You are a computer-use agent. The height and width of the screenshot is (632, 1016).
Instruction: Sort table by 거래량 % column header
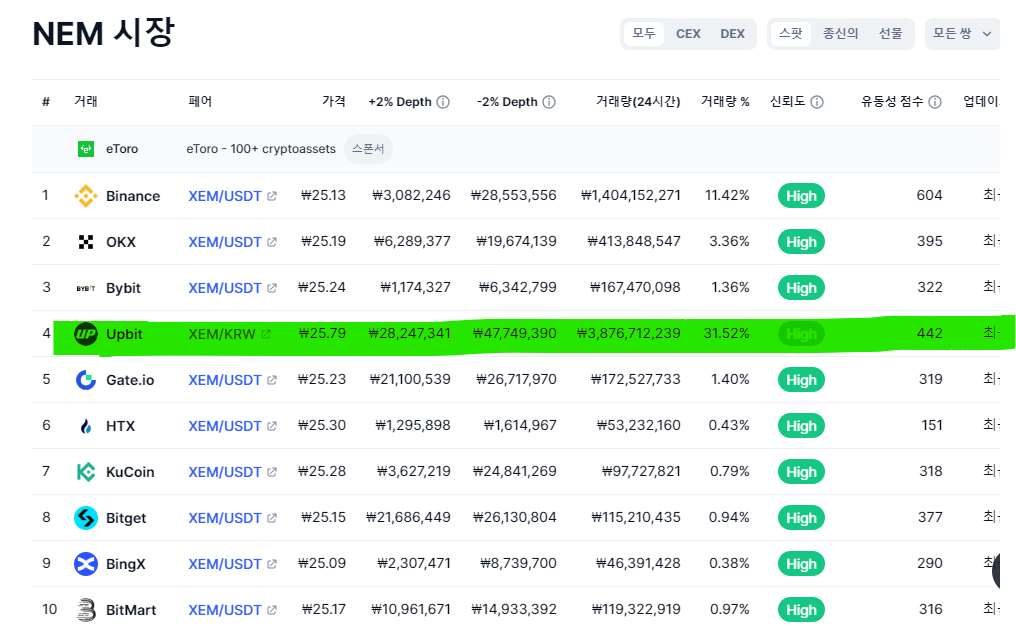tap(725, 101)
